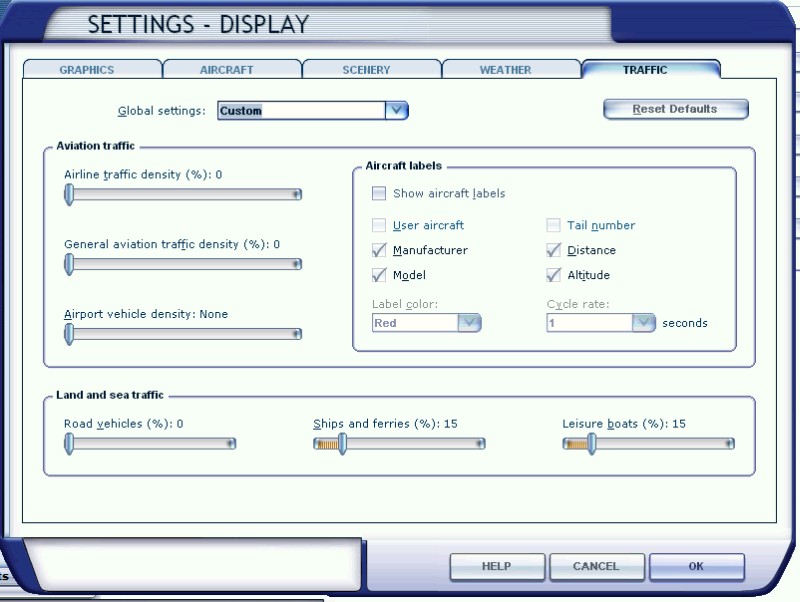Viewport: 800px width, 602px height.
Task: Click the Reset Defaults button
Action: click(x=675, y=109)
